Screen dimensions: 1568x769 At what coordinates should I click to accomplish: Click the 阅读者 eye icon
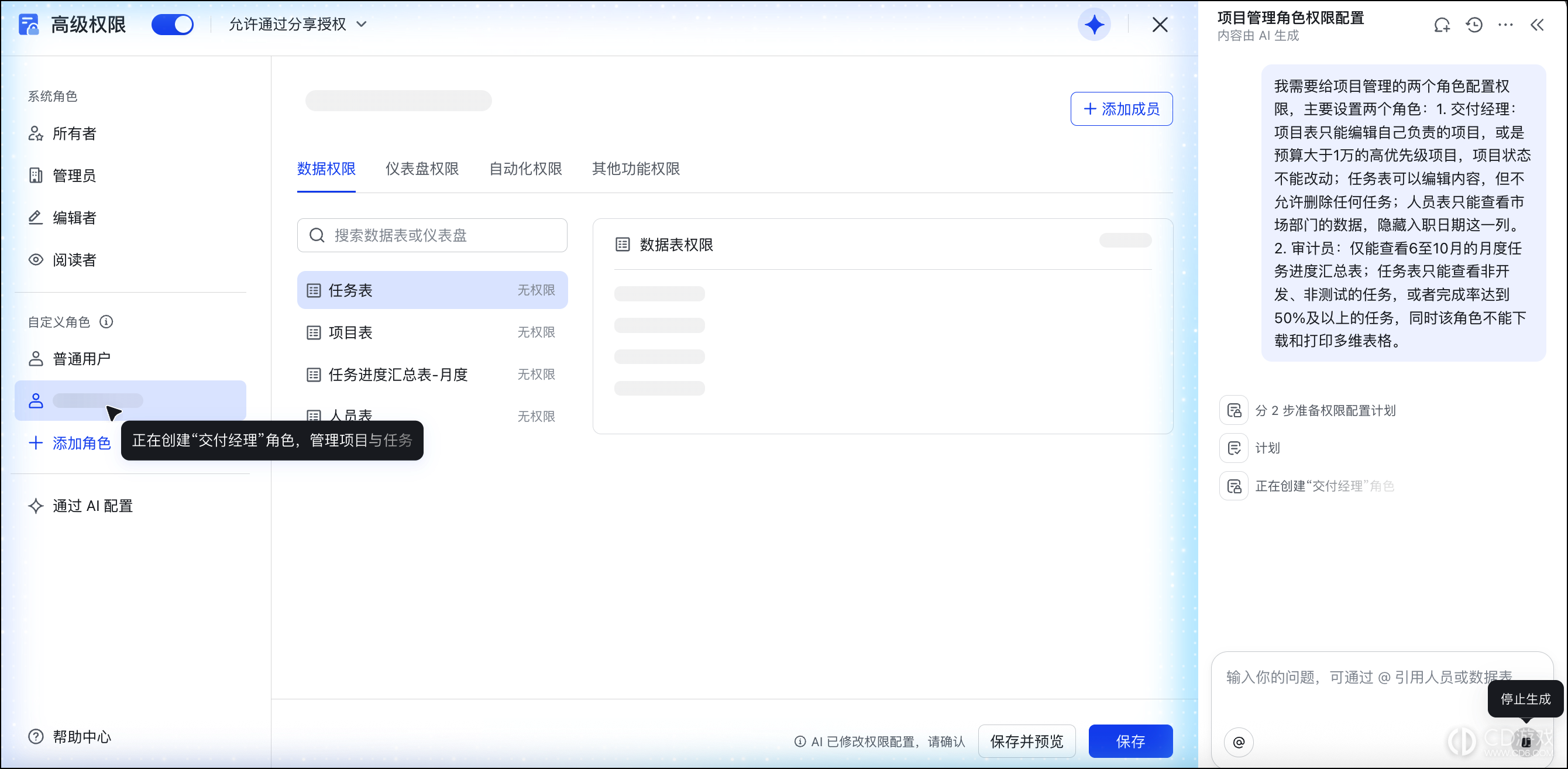(x=36, y=260)
